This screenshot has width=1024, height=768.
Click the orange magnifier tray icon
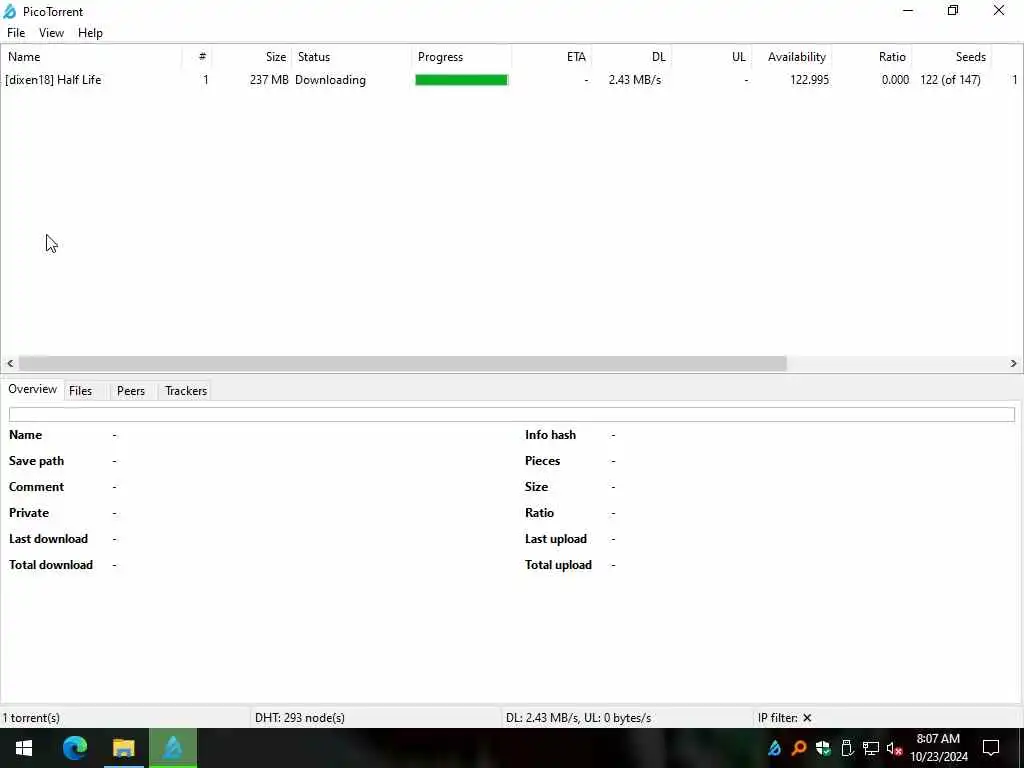tap(799, 748)
